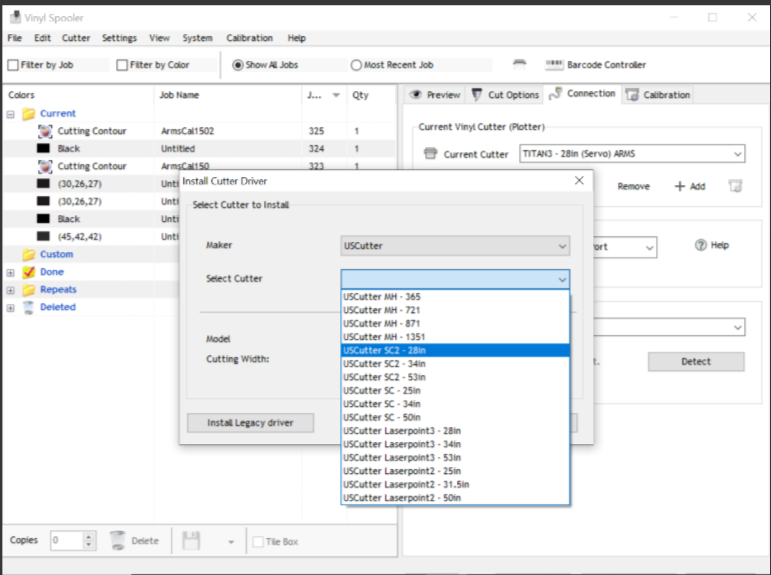This screenshot has width=771, height=575.
Task: Select the Most Recent Job radio button
Action: coord(356,65)
